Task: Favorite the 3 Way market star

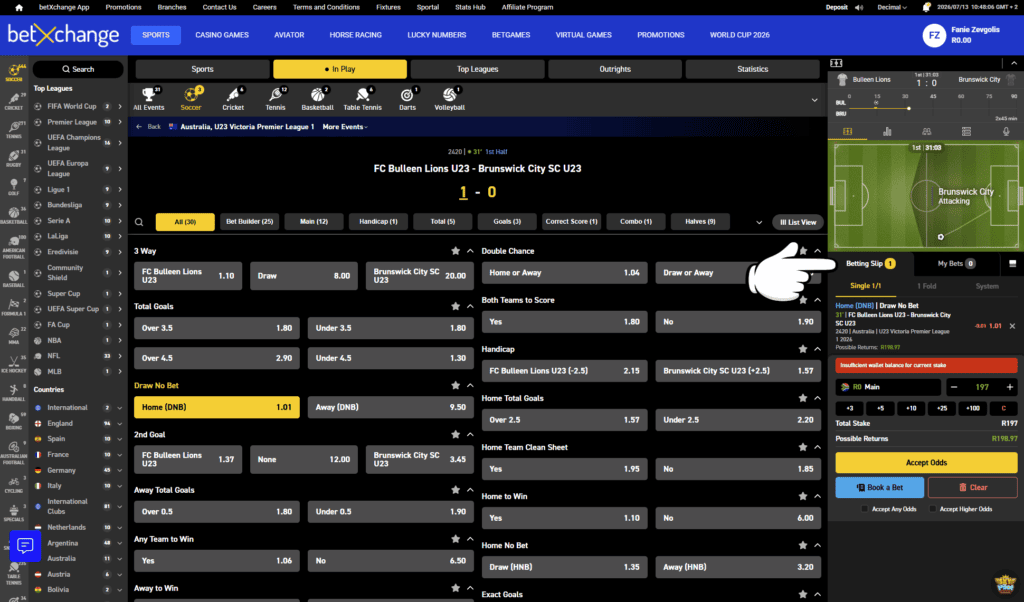Action: [x=455, y=251]
